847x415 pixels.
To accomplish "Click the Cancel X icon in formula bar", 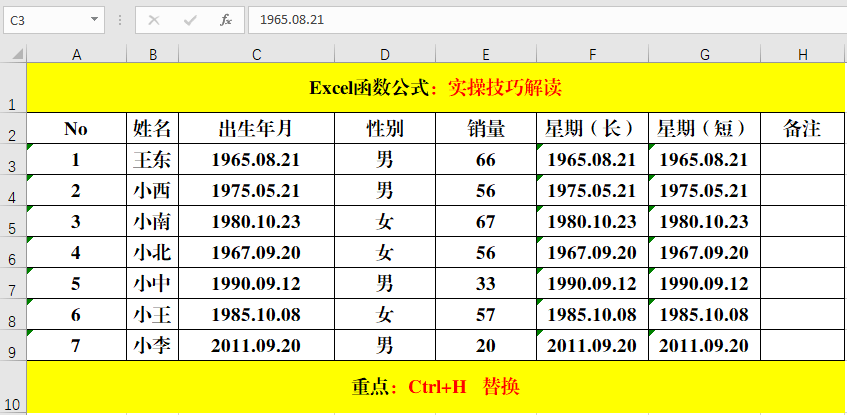I will pos(154,20).
